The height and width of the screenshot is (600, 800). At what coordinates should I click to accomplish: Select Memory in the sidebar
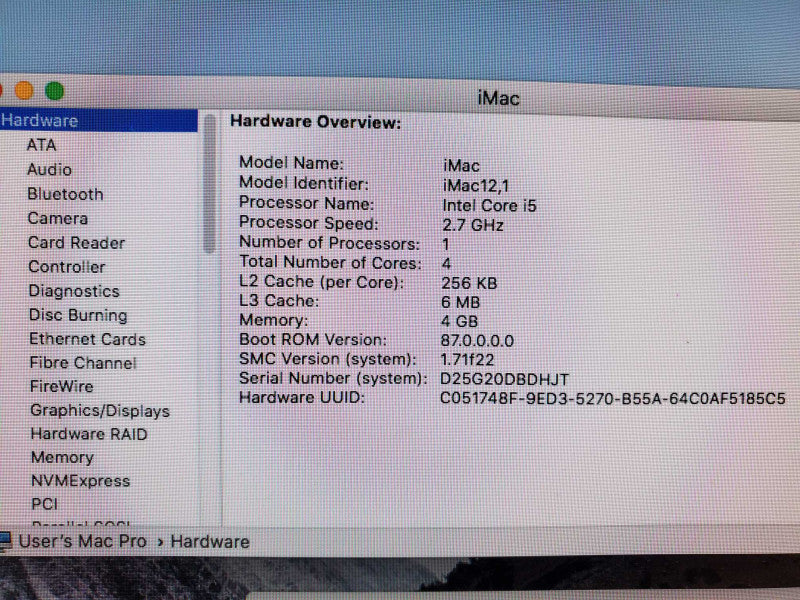point(62,458)
